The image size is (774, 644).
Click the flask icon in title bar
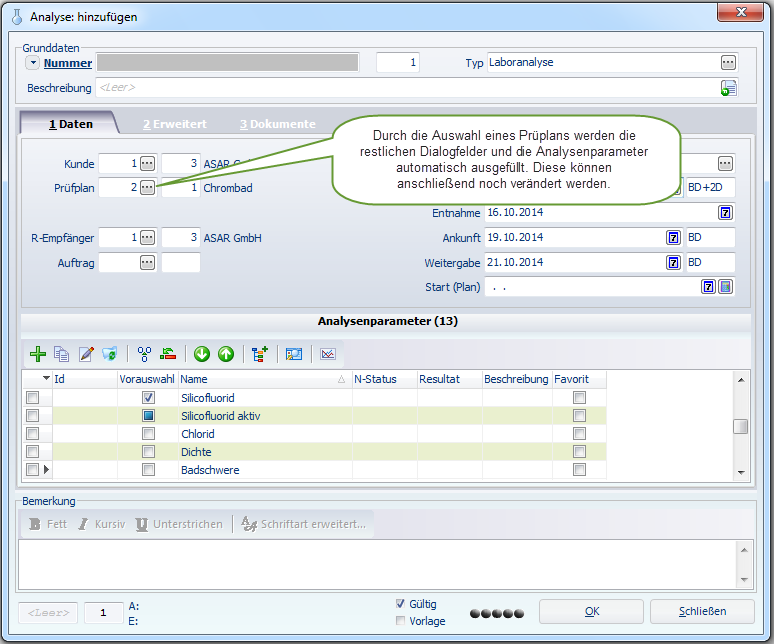(17, 16)
